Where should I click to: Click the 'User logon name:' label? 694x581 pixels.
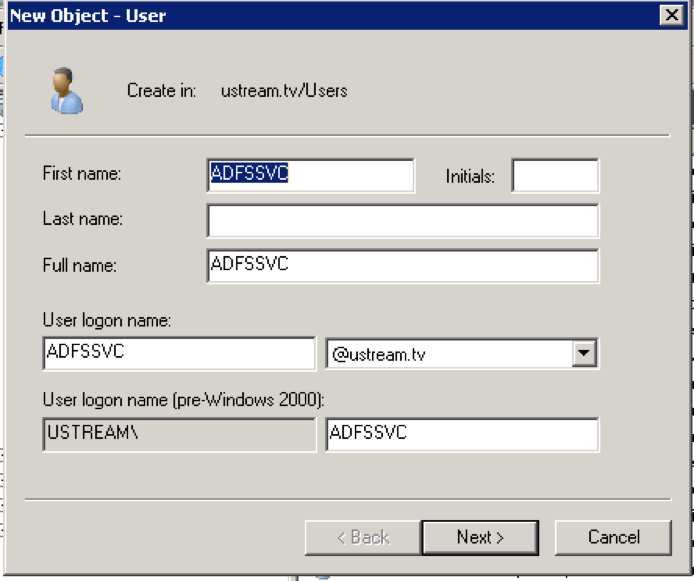(x=107, y=320)
